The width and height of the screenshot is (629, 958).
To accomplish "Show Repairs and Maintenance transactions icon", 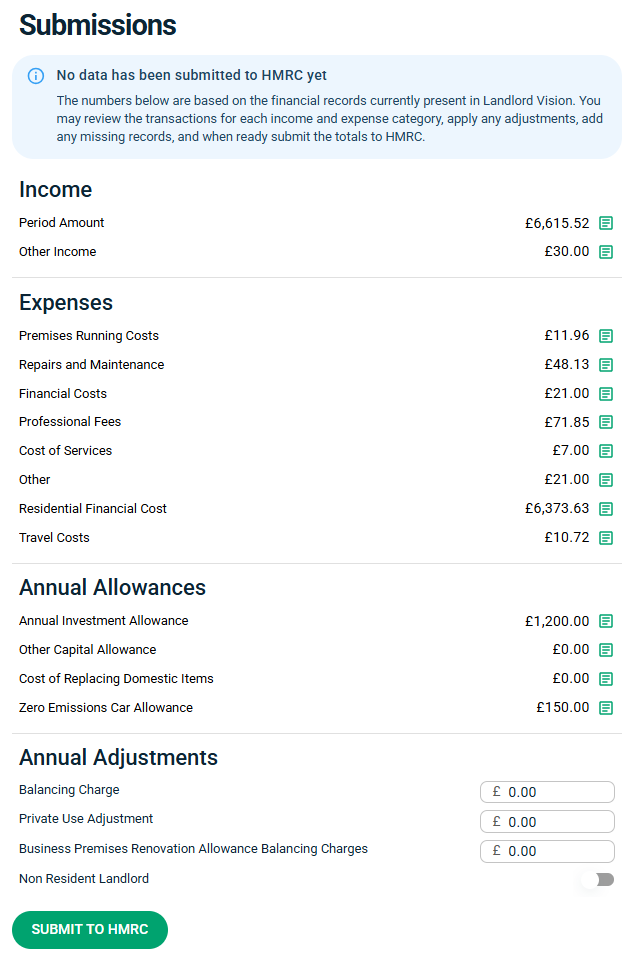I will [x=605, y=365].
